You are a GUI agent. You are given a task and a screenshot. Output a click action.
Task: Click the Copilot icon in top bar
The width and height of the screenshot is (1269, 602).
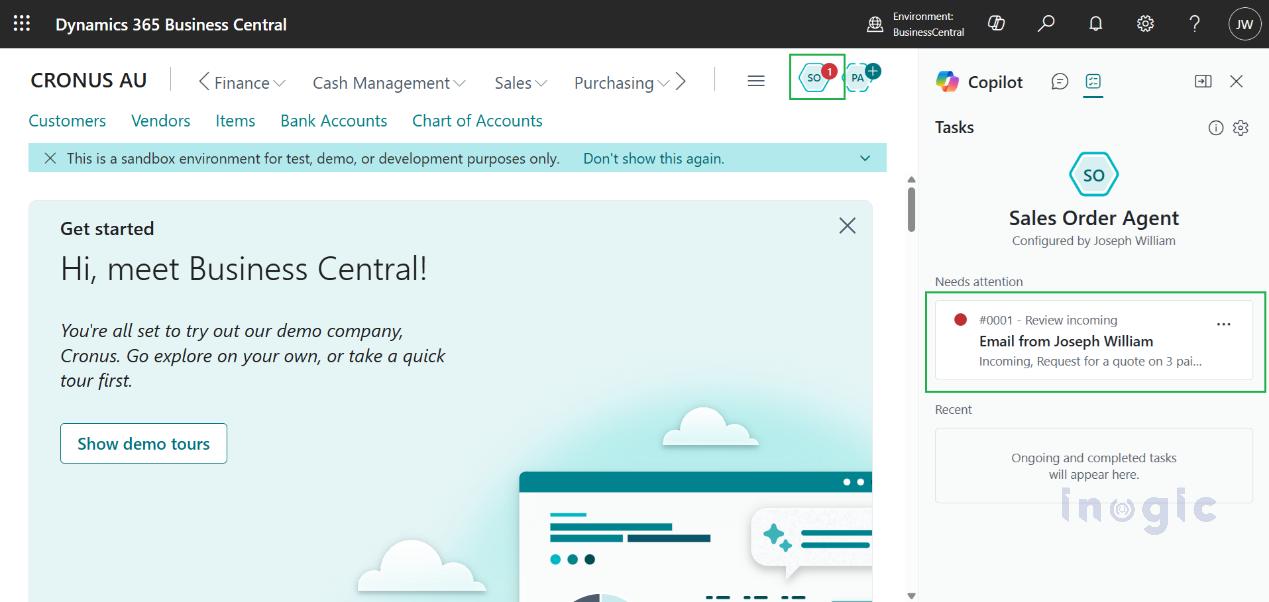coord(996,23)
